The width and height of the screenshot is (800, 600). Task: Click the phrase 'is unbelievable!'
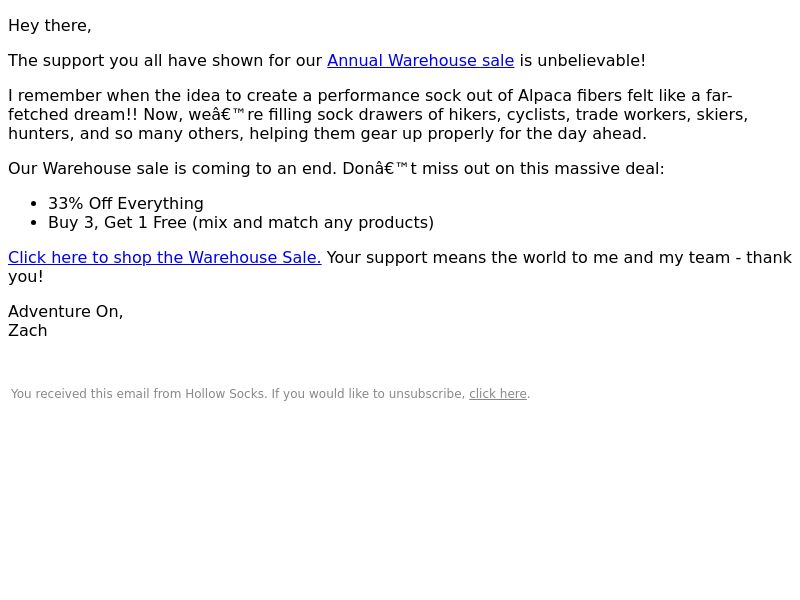click(582, 61)
